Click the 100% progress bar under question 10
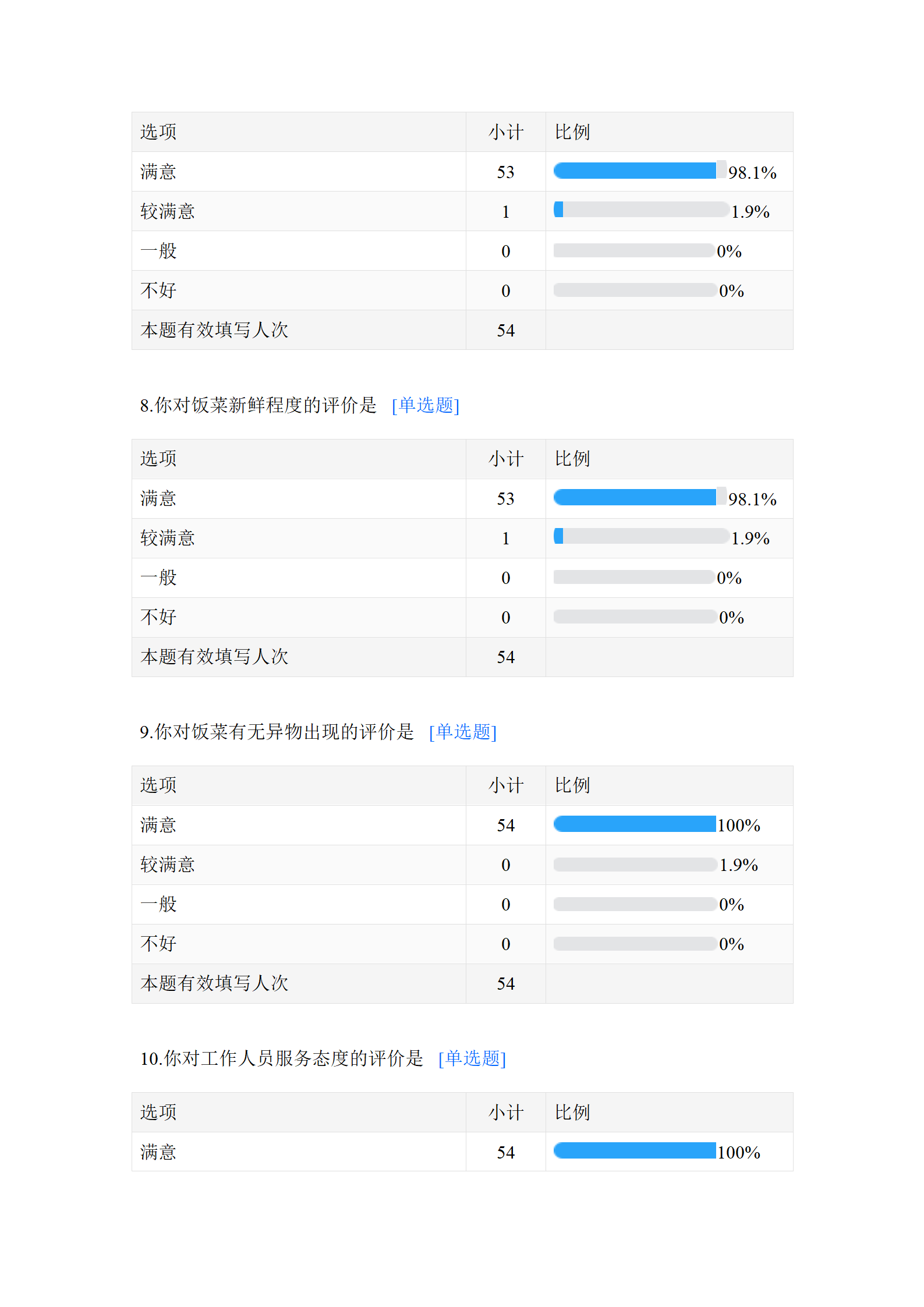 pos(635,1150)
